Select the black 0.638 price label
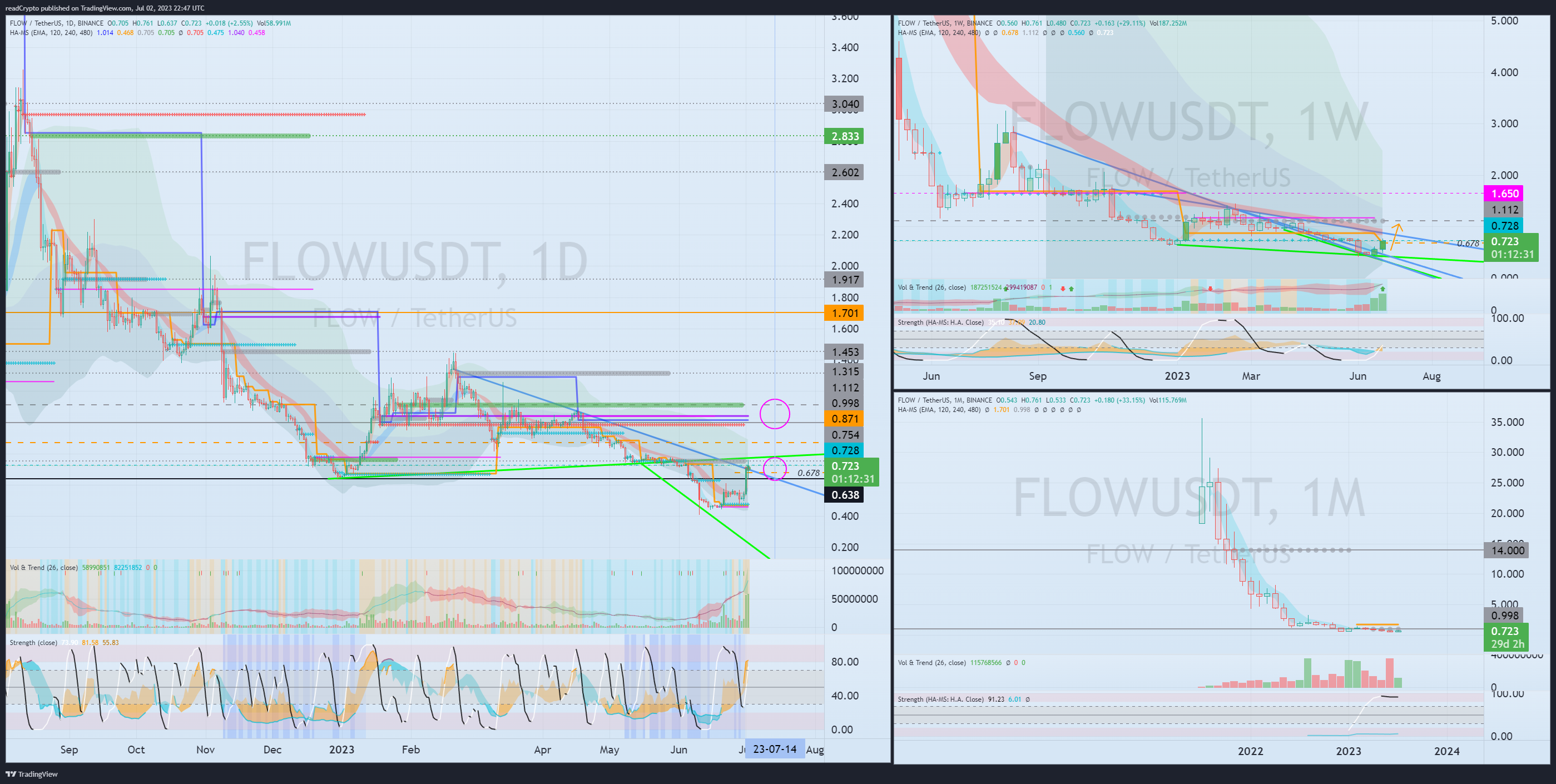The height and width of the screenshot is (784, 1556). coord(844,495)
